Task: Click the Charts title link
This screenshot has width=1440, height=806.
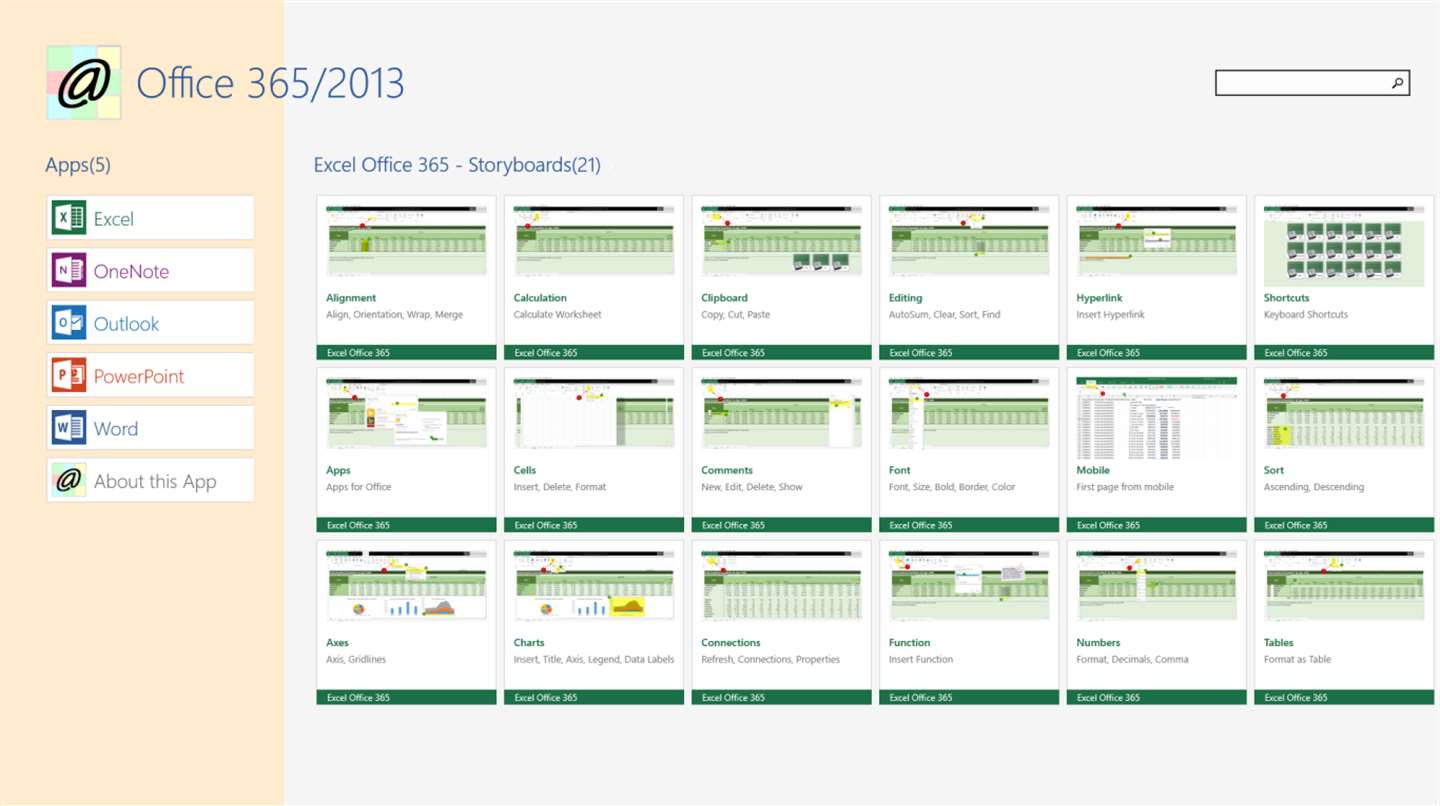Action: pos(529,643)
